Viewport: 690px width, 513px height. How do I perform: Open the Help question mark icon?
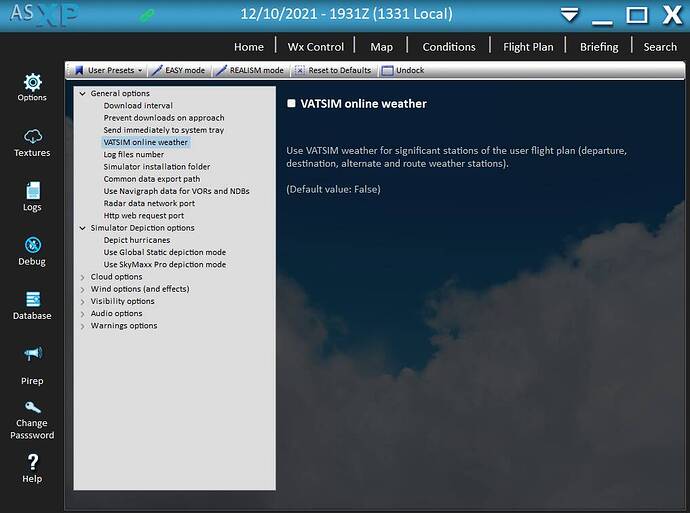(x=32, y=462)
